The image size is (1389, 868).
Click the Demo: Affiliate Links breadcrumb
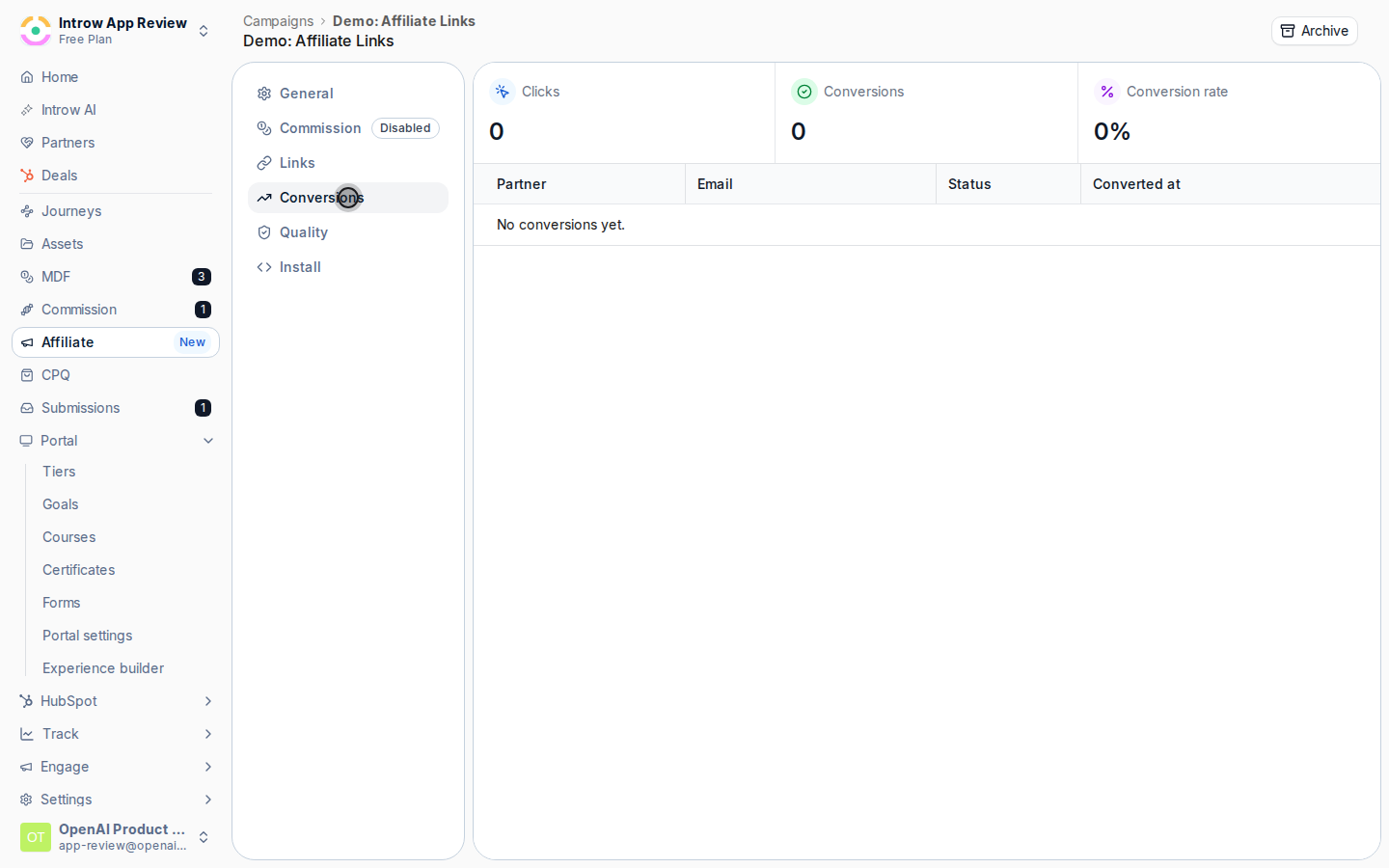404,21
